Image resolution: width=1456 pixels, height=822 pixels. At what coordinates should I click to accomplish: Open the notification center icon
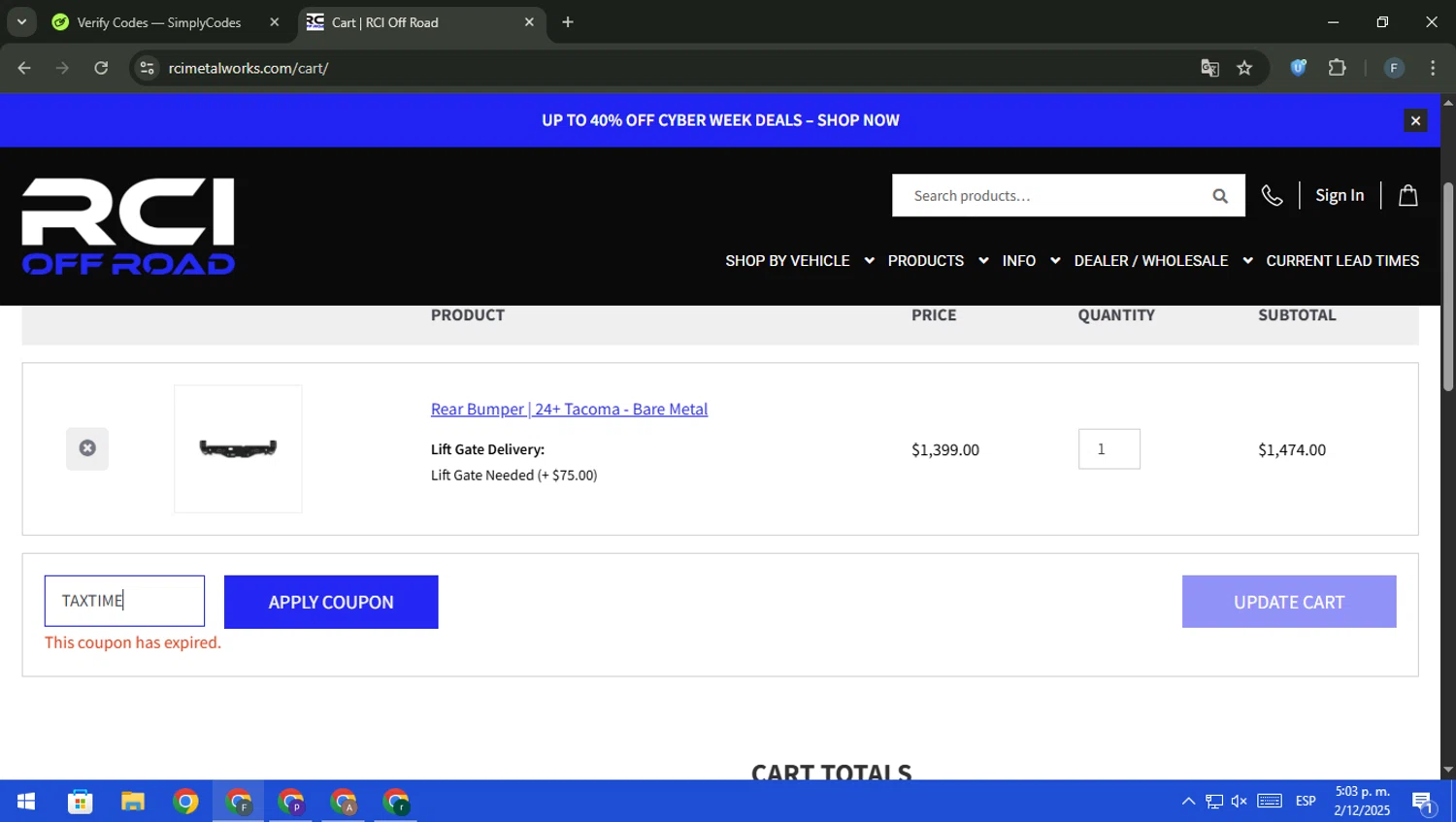pyautogui.click(x=1423, y=803)
